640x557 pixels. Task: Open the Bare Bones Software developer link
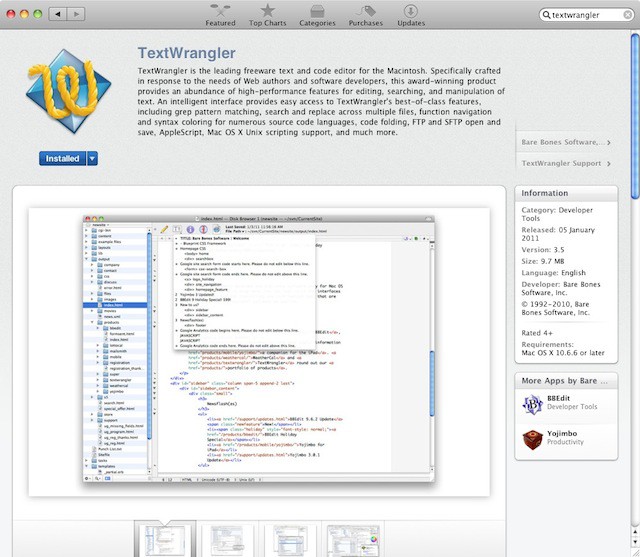click(565, 143)
